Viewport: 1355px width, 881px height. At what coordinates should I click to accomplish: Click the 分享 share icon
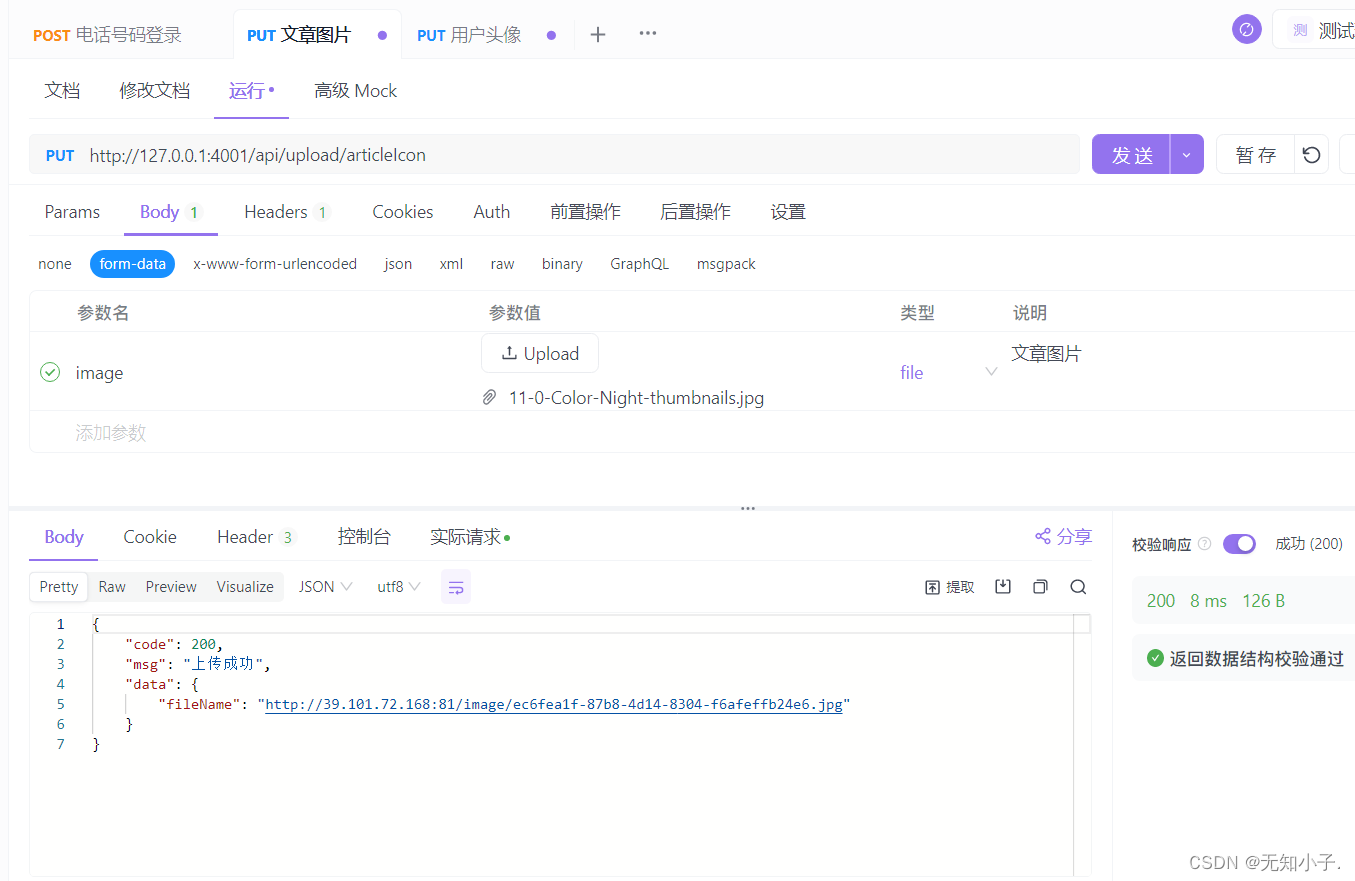[x=1063, y=537]
